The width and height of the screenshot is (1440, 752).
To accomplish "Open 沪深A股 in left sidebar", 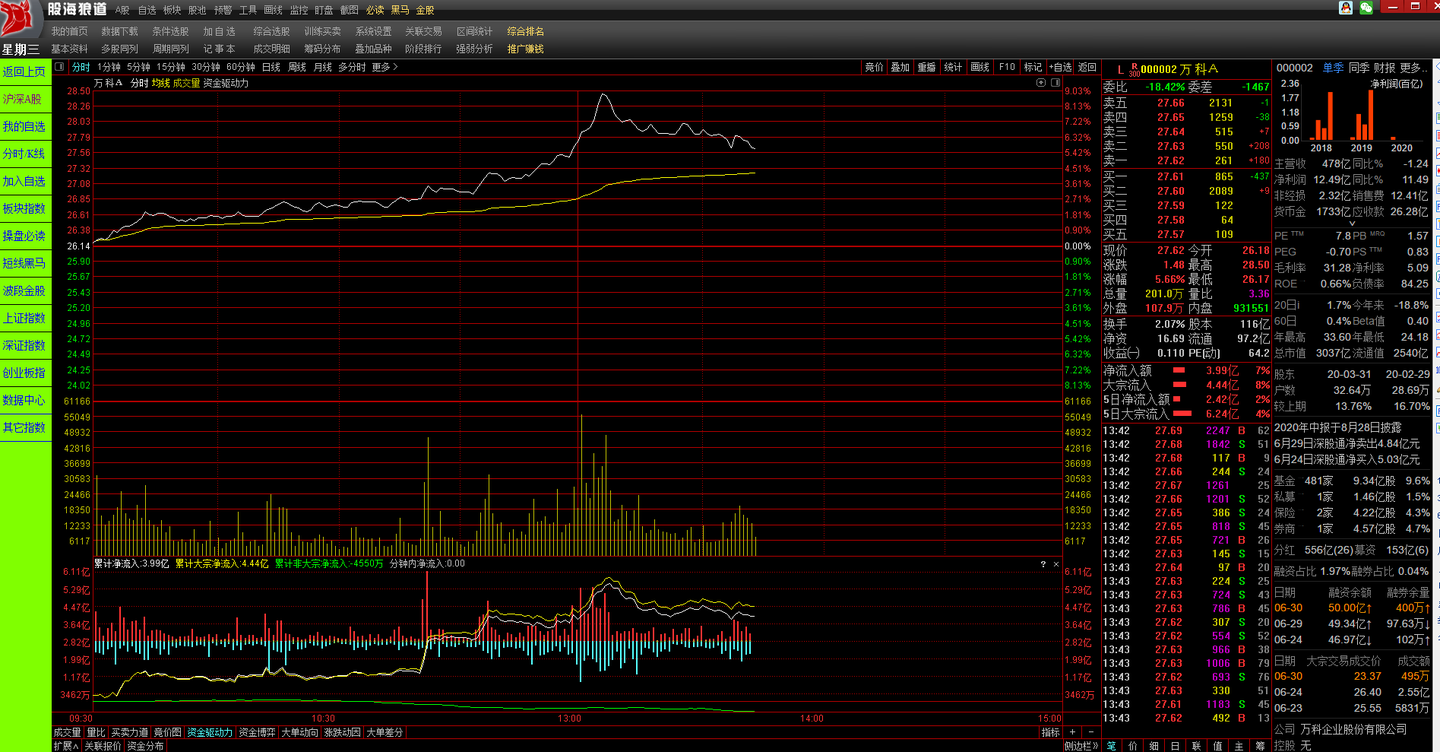I will pos(25,99).
